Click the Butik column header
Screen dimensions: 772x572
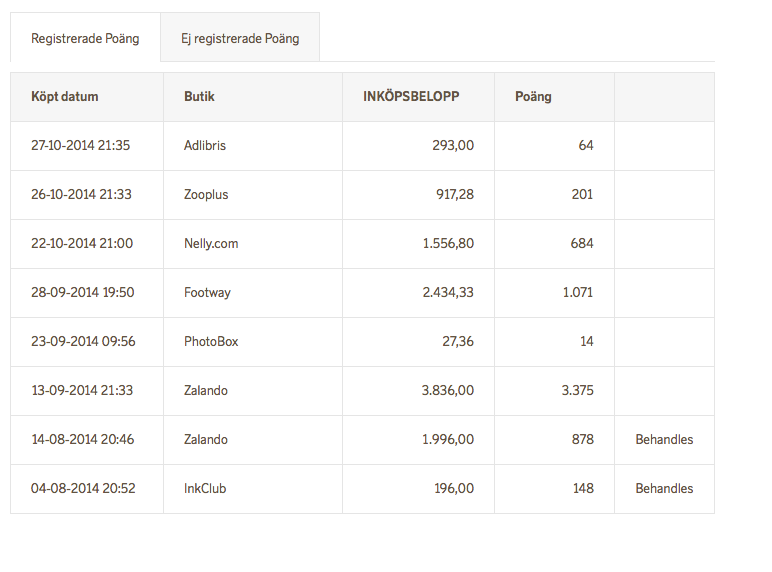tap(199, 97)
